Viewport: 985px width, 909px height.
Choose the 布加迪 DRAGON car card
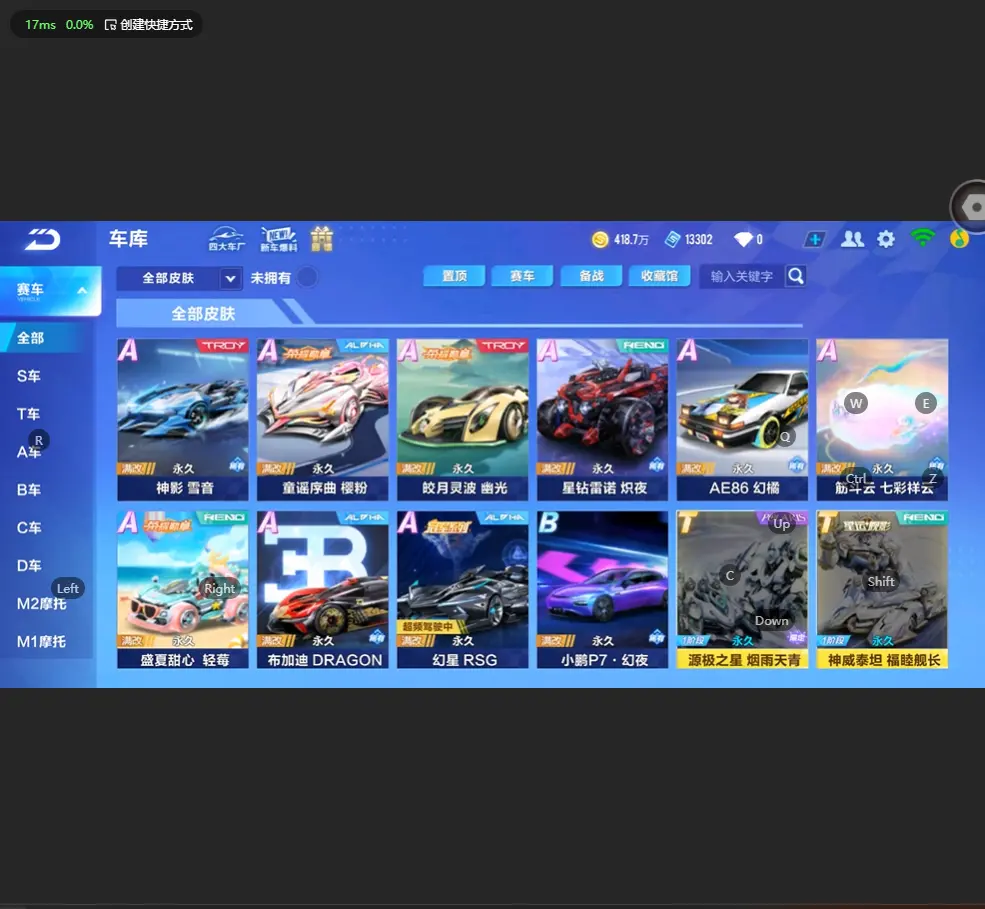point(323,590)
